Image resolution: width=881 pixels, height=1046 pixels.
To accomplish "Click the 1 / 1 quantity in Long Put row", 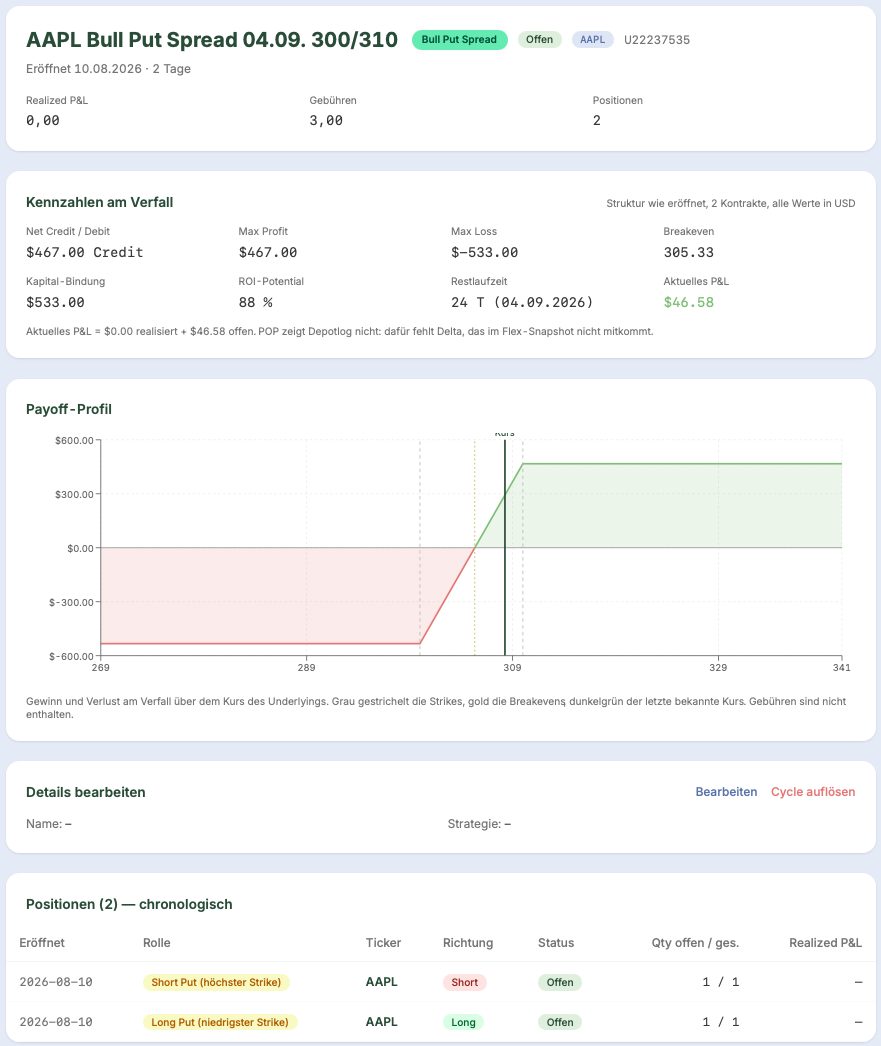I will tap(720, 1022).
